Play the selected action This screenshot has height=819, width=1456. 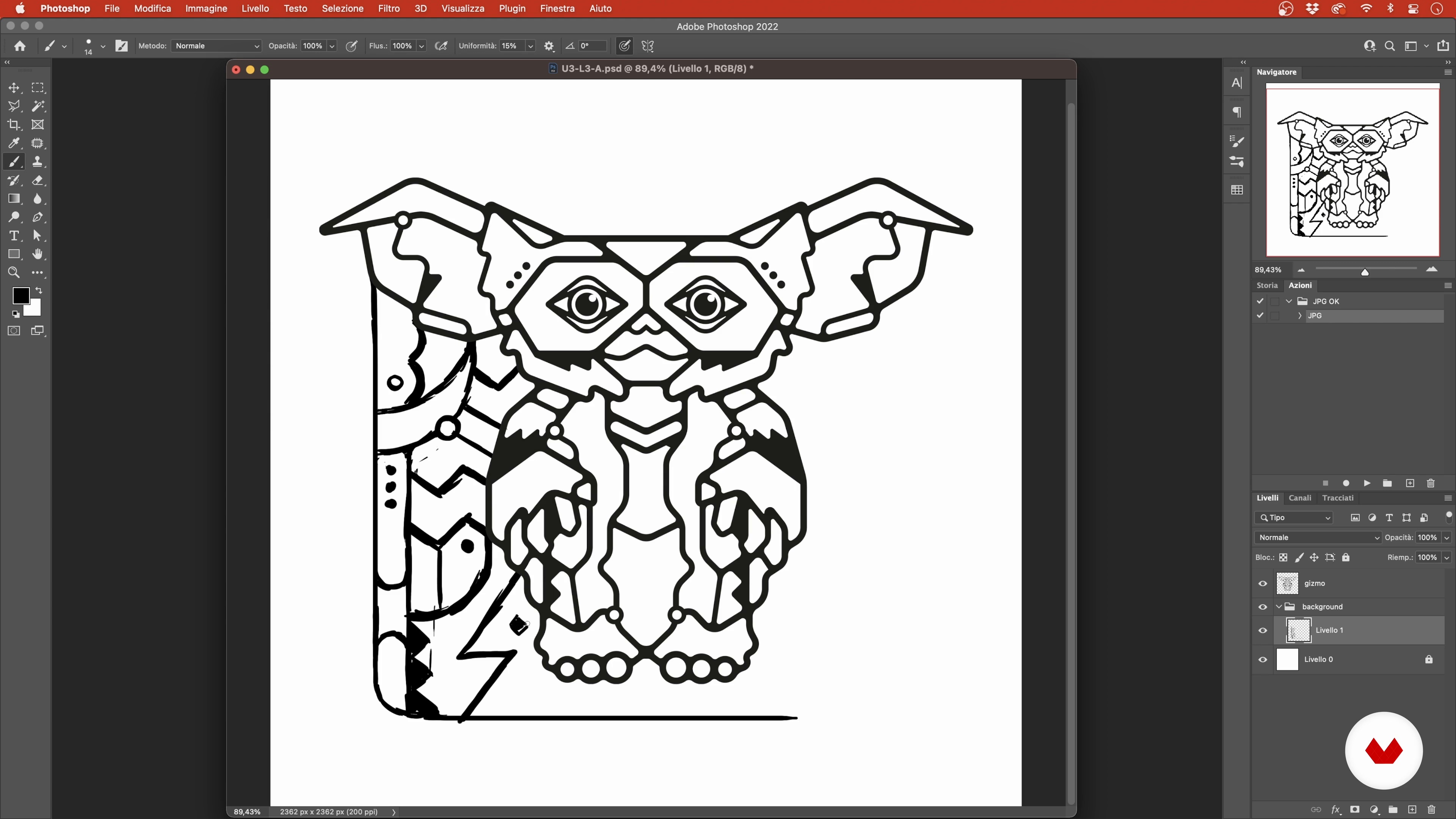tap(1367, 483)
